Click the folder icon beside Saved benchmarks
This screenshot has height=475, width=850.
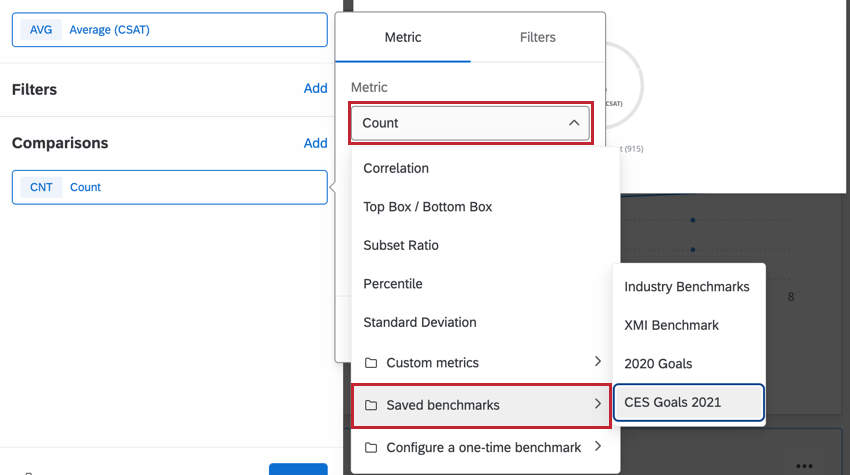point(371,405)
